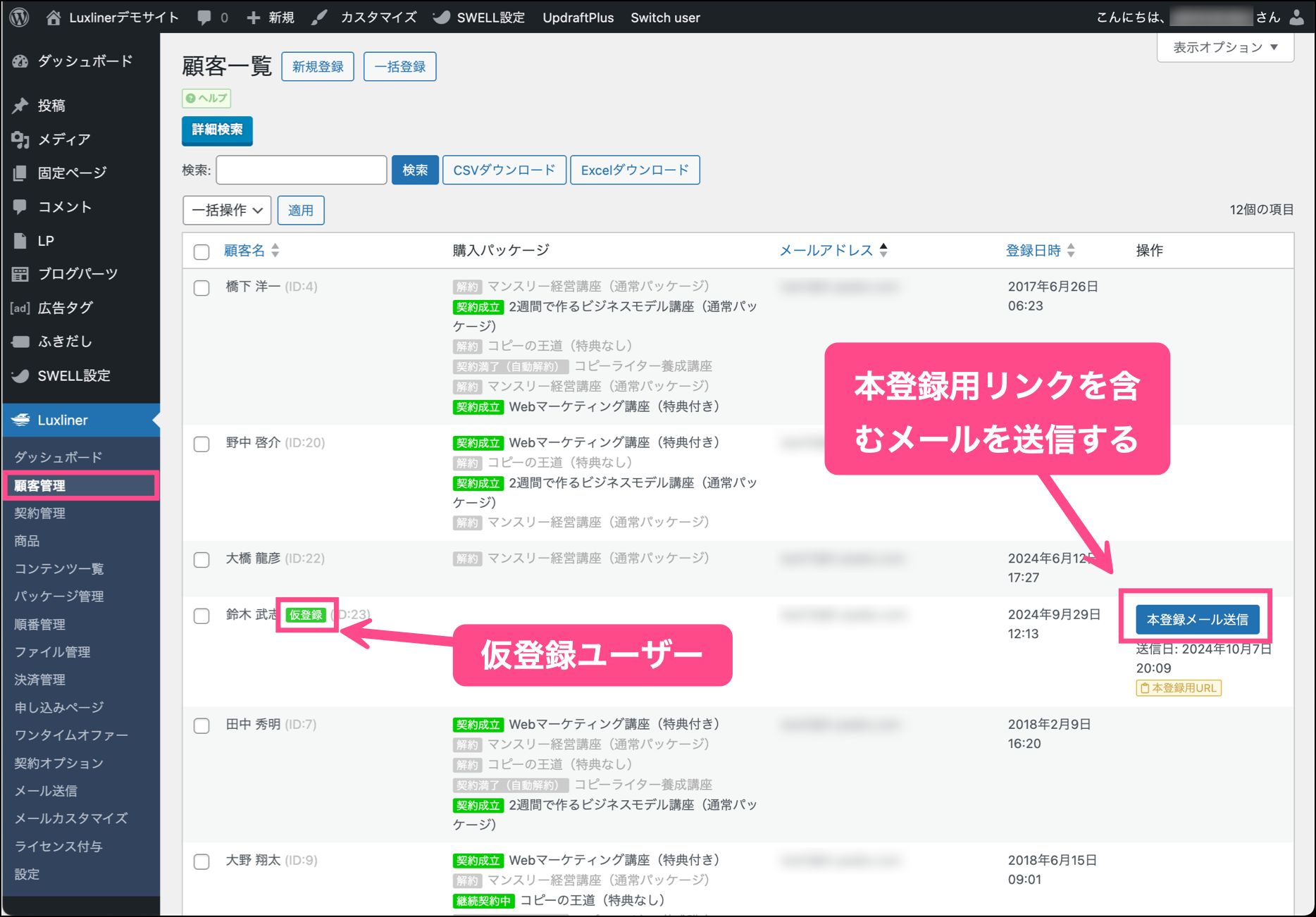The image size is (1316, 917).
Task: Open the 一括操作 dropdown
Action: click(227, 211)
